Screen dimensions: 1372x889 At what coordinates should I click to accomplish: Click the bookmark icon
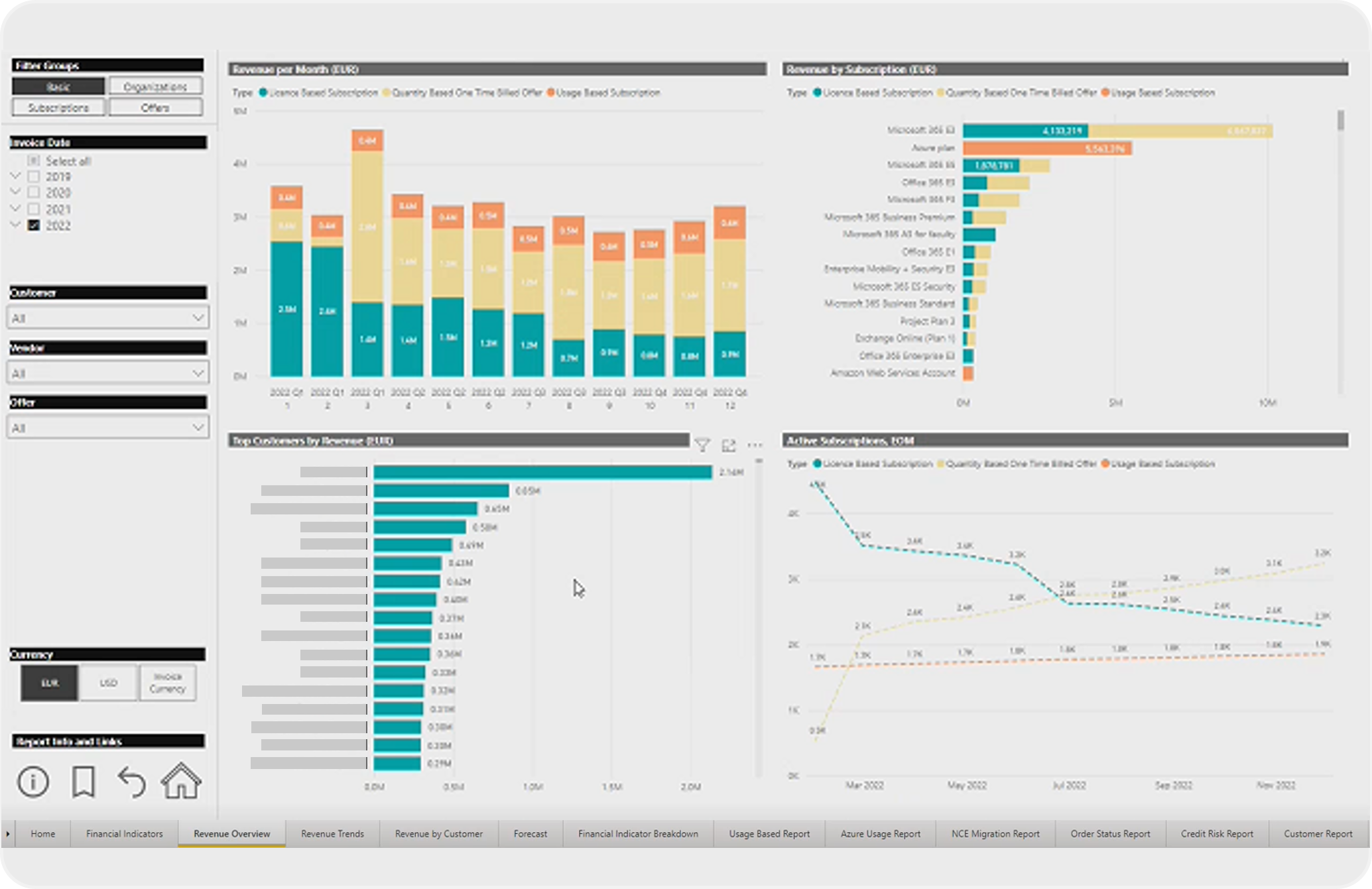click(x=83, y=782)
